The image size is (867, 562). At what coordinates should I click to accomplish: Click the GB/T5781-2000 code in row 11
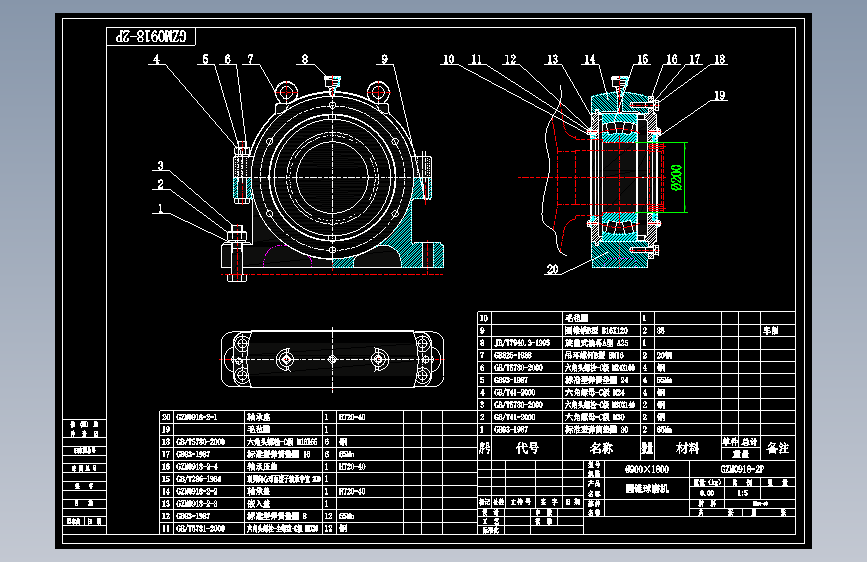201,528
